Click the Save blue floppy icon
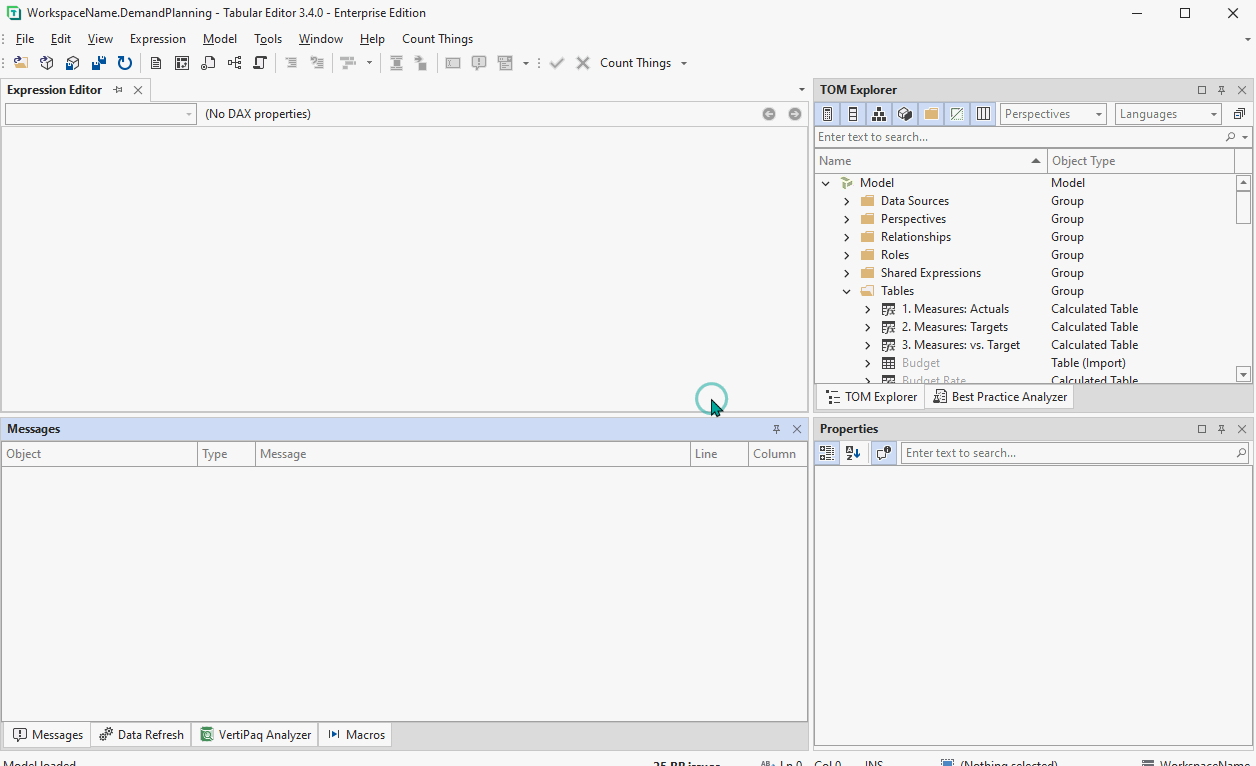The width and height of the screenshot is (1256, 766). point(98,63)
